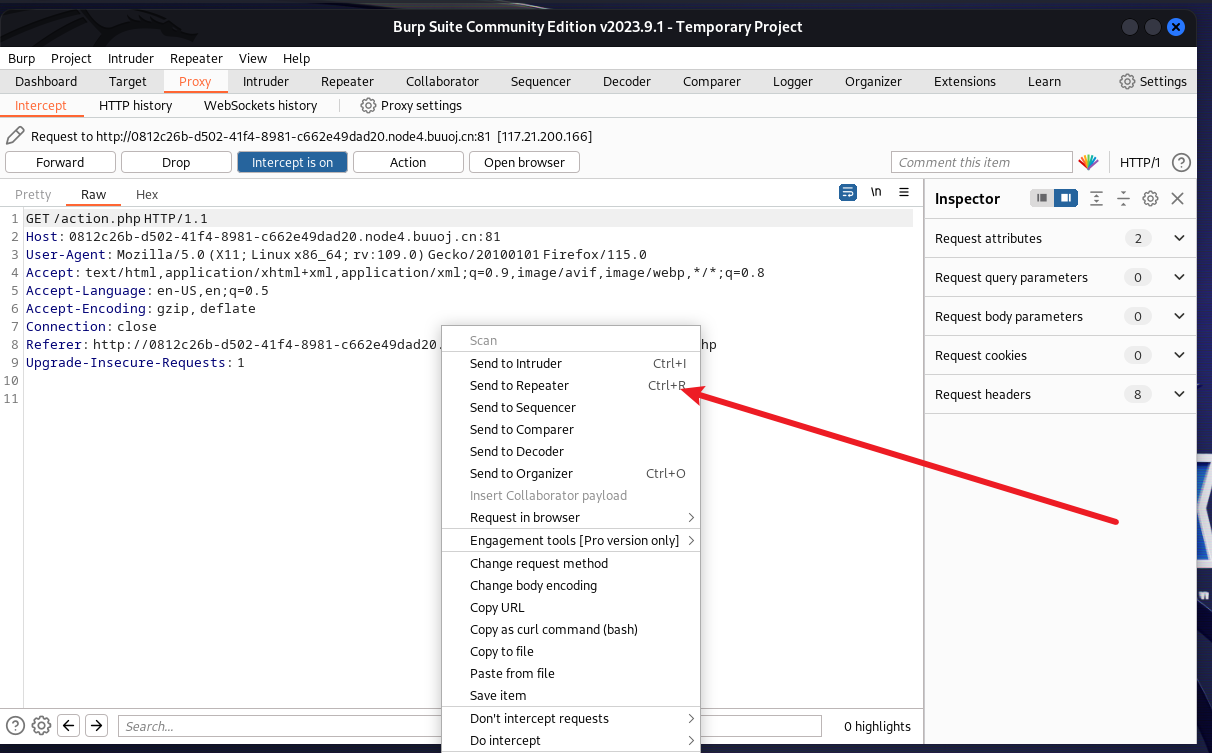Switch Inspector to single column layout
The height and width of the screenshot is (753, 1212).
tap(1042, 198)
